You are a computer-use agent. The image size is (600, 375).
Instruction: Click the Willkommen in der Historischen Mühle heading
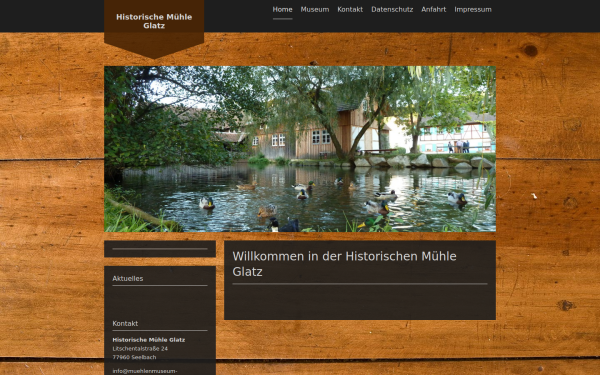pyautogui.click(x=344, y=264)
